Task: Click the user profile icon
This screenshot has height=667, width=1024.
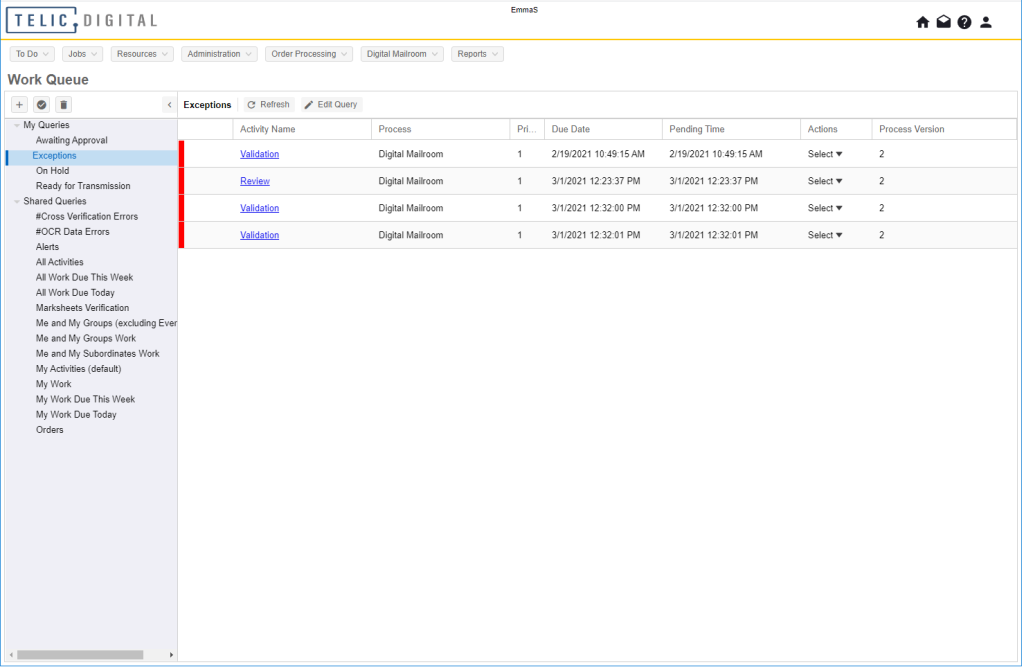Action: coord(985,21)
